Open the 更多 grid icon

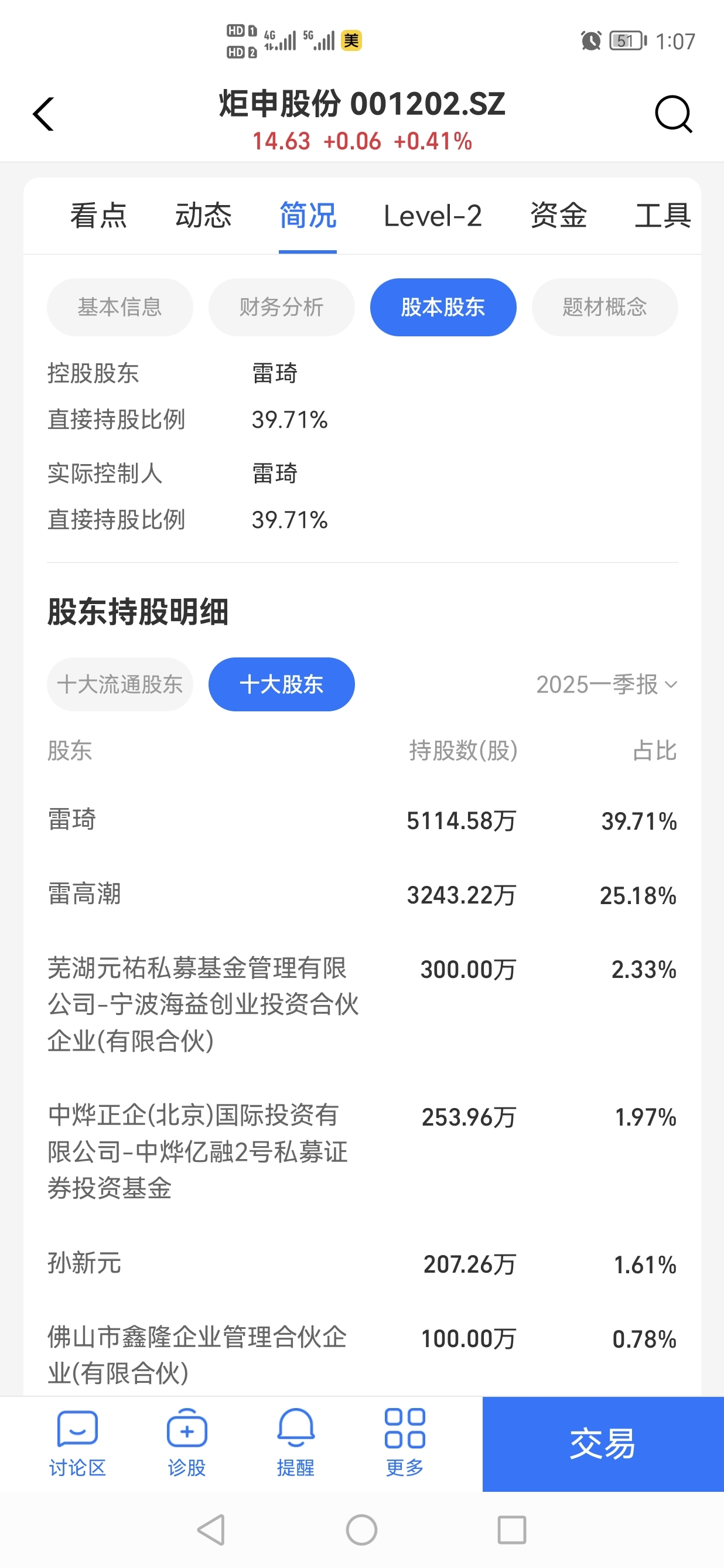405,1443
